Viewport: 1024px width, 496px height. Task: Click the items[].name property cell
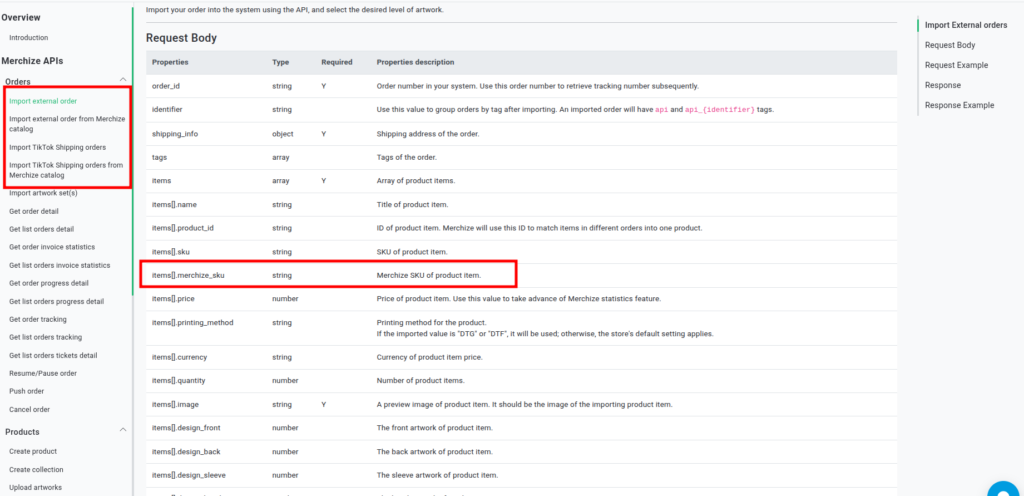pyautogui.click(x=173, y=205)
